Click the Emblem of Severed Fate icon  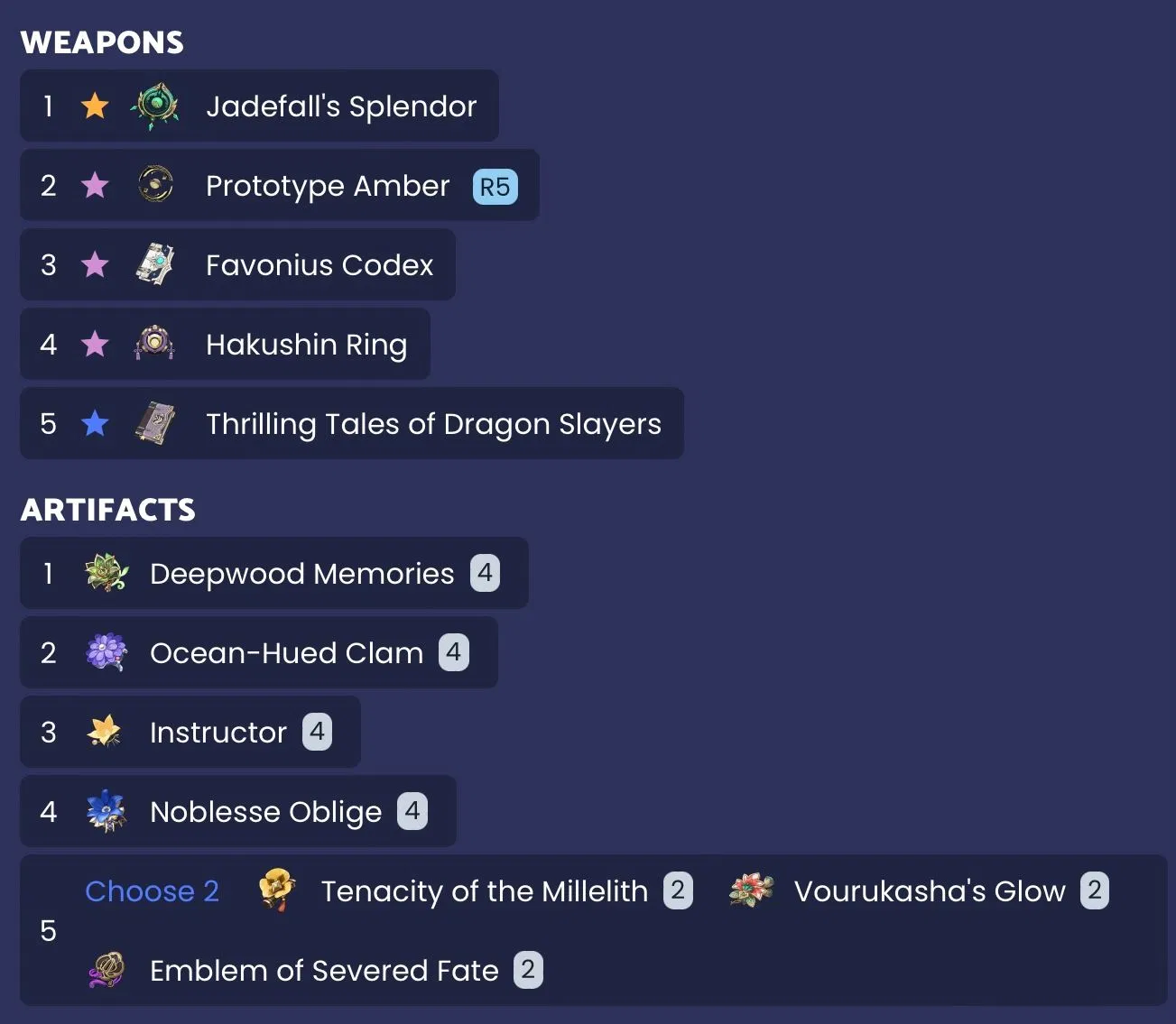tap(106, 970)
